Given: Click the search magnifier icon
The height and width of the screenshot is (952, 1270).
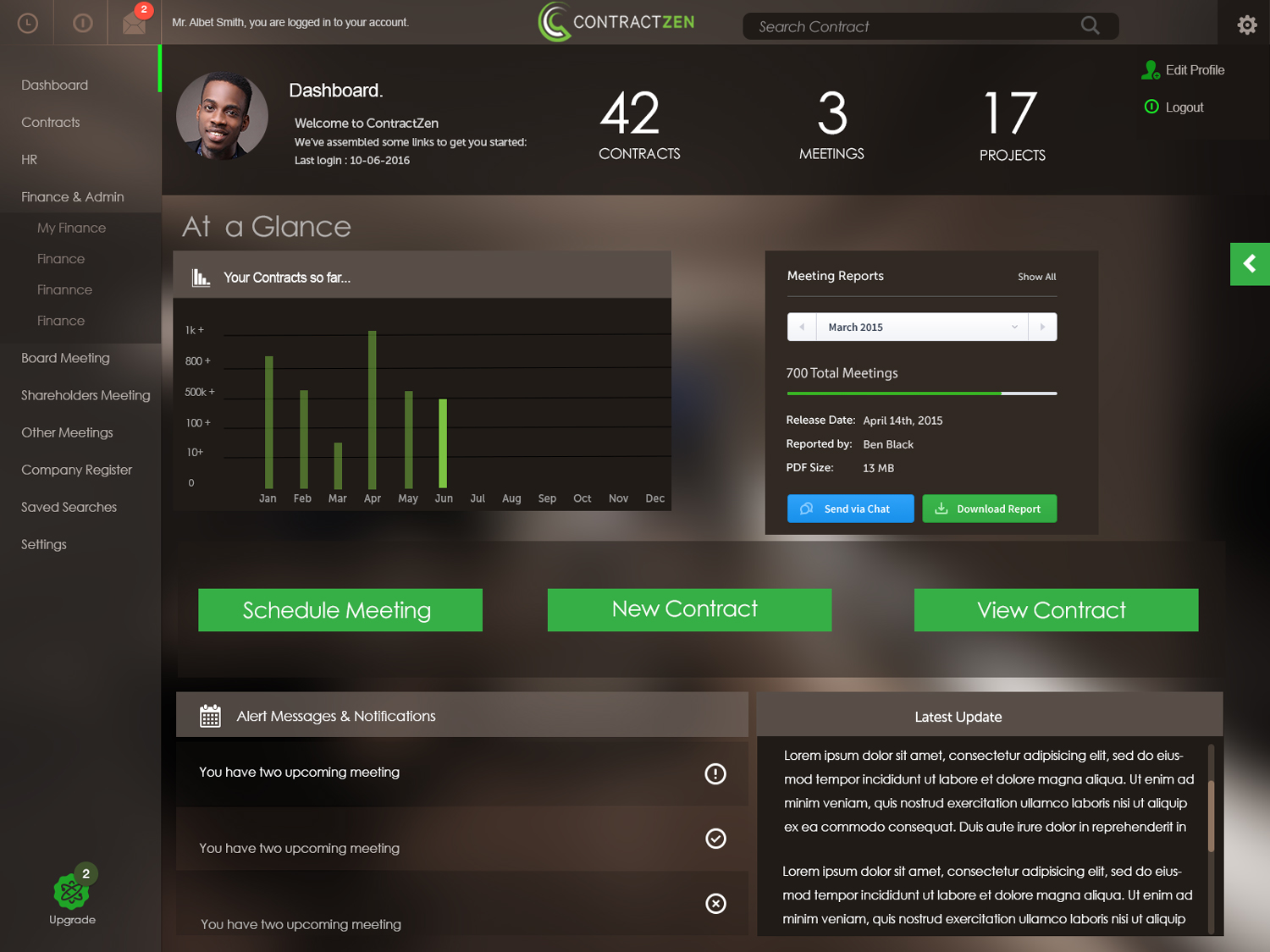Looking at the screenshot, I should [1091, 25].
